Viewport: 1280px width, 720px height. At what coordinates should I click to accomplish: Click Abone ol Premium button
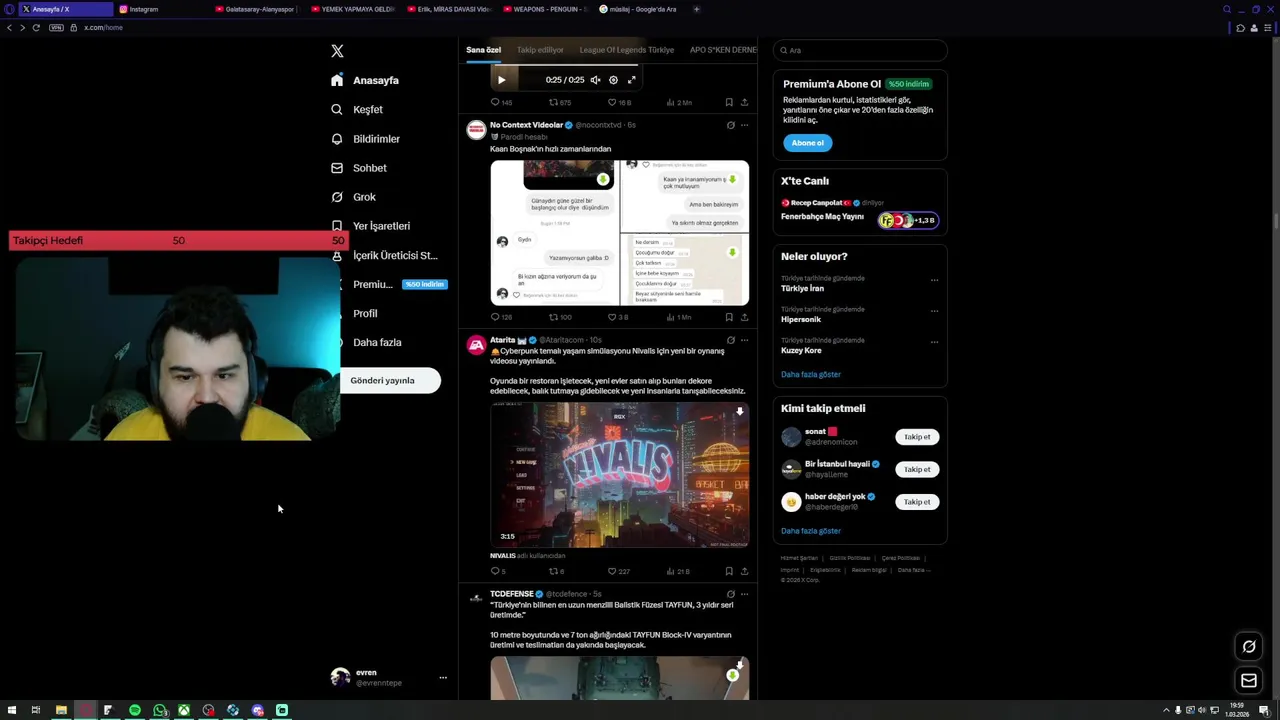tap(807, 143)
